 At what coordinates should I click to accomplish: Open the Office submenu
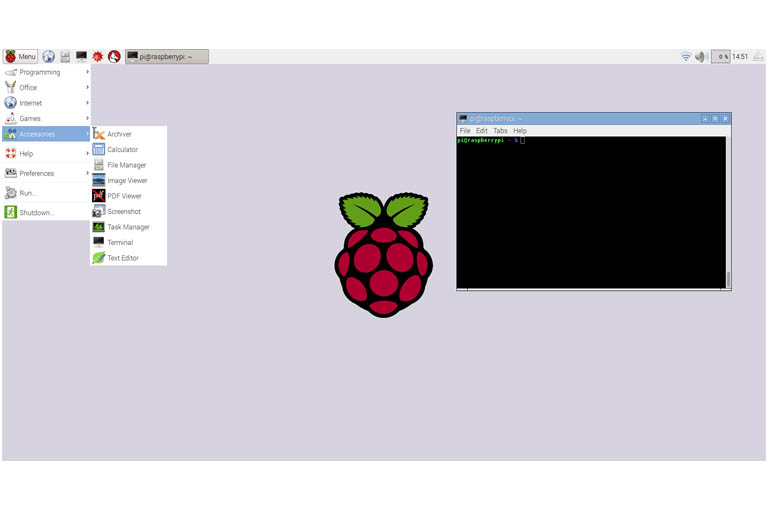46,87
